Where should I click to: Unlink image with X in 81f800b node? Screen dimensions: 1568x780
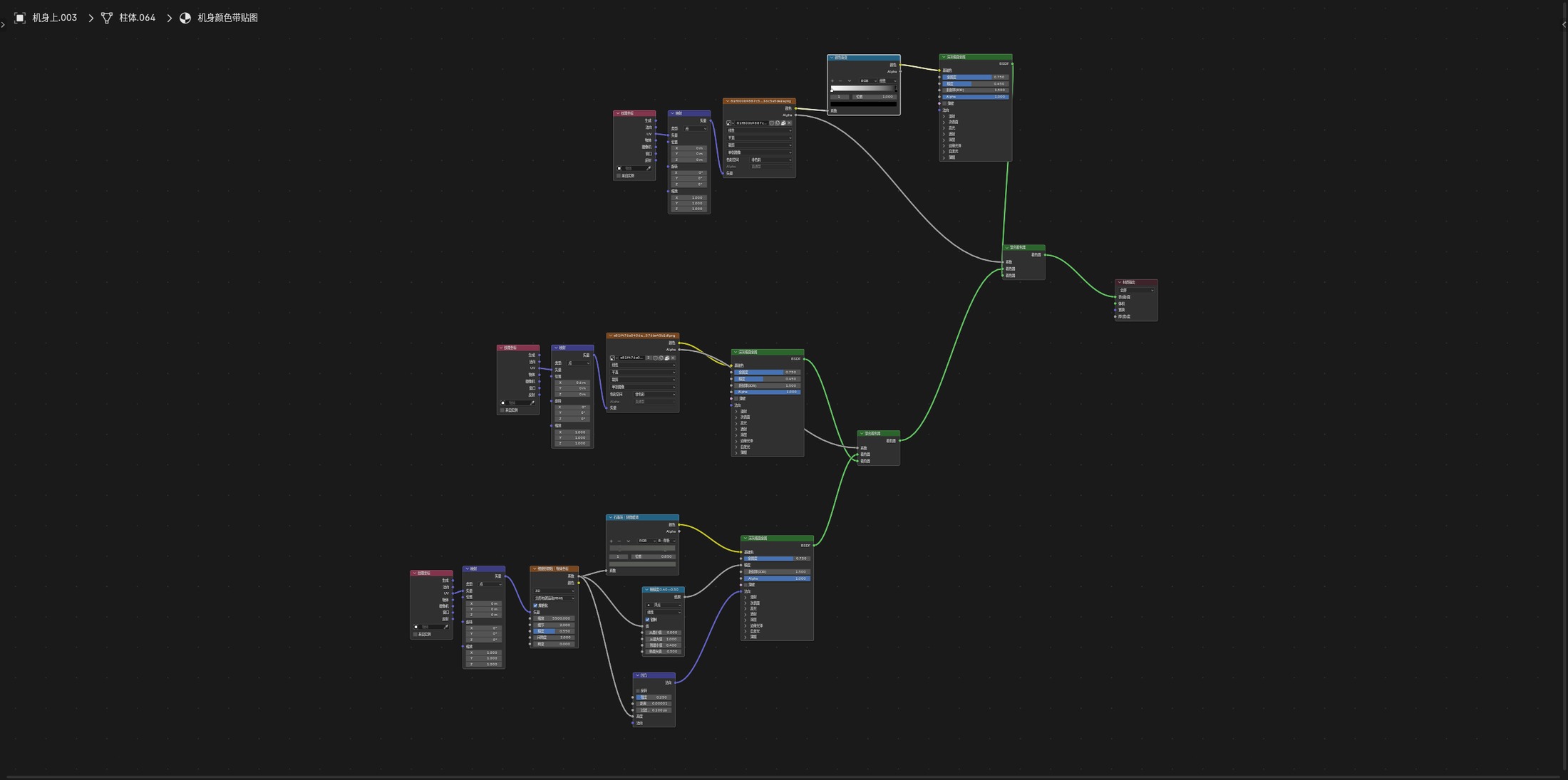pyautogui.click(x=790, y=123)
